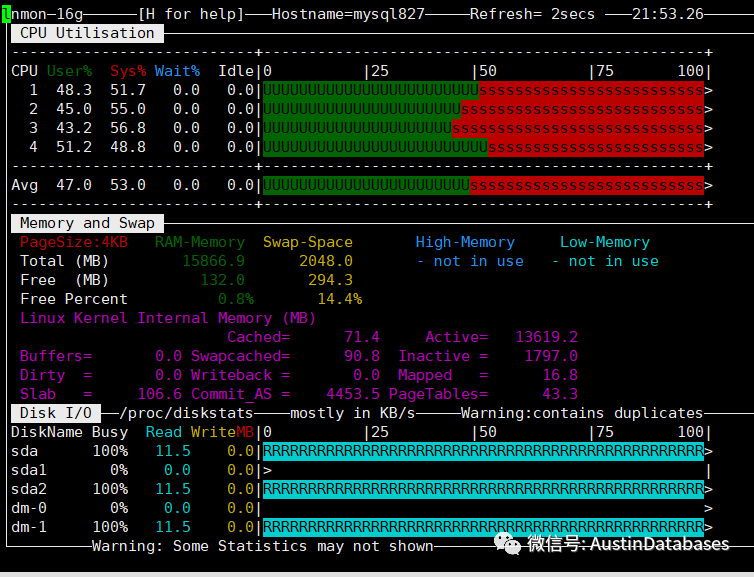Click the dm-1 disk read activity bar
Viewport: 754px width, 577px height.
[x=484, y=527]
